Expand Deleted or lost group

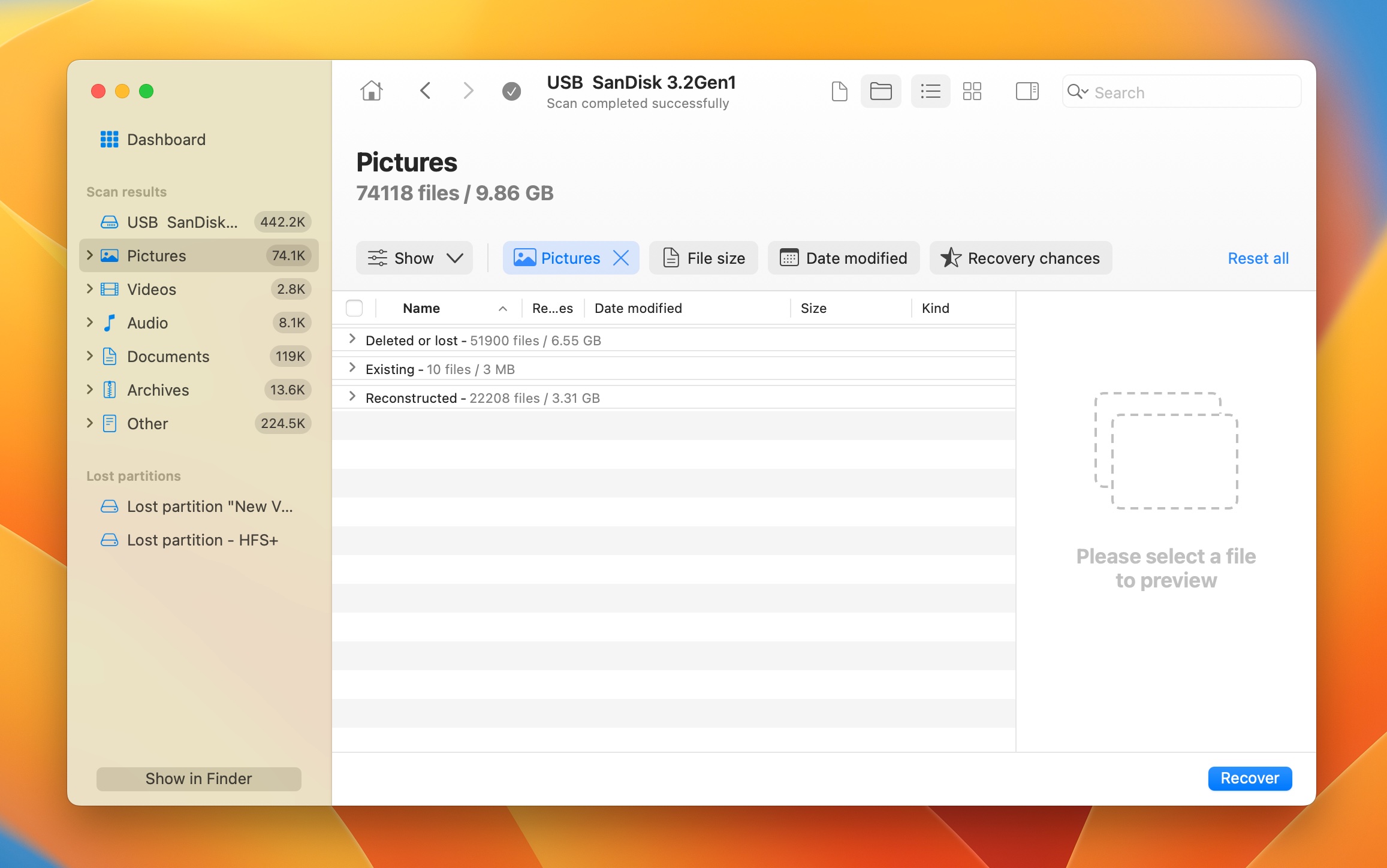click(x=352, y=339)
